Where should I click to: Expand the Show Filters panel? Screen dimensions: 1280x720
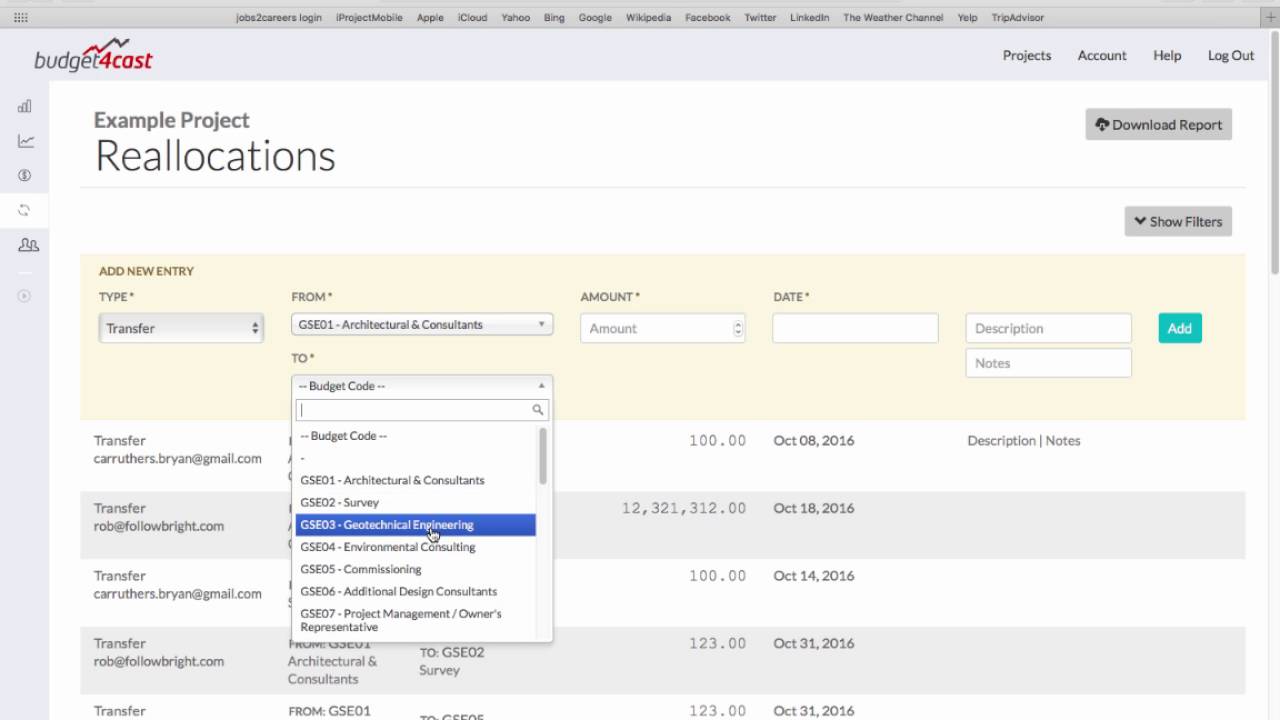[1178, 222]
